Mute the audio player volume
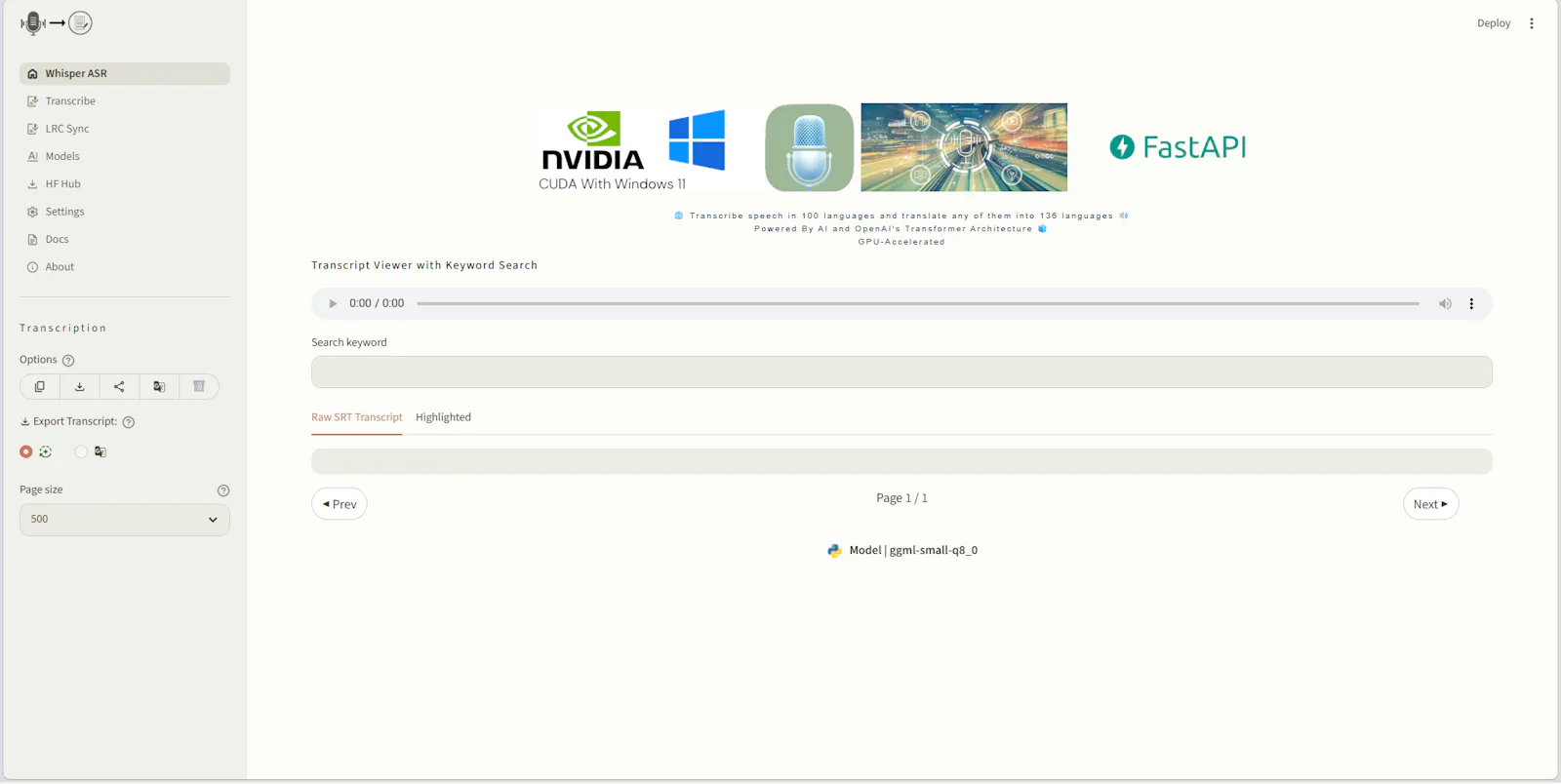This screenshot has width=1561, height=784. [x=1445, y=303]
